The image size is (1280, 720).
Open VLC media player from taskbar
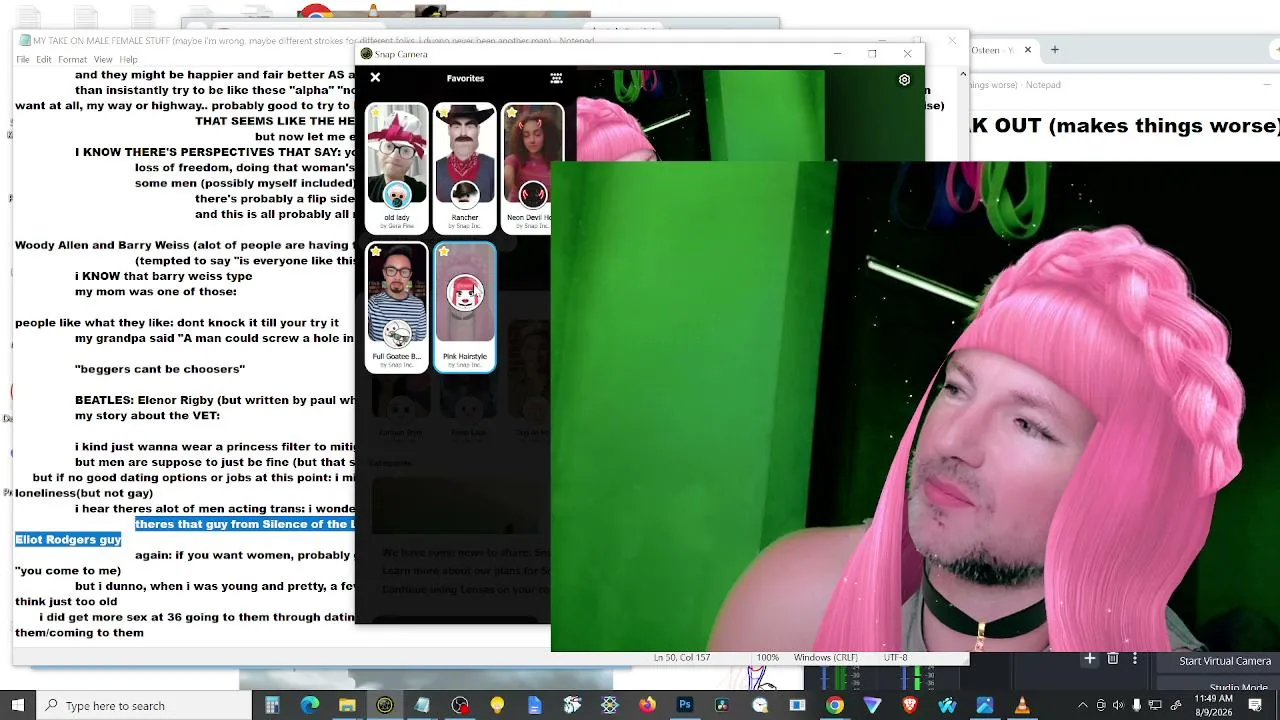[1022, 706]
